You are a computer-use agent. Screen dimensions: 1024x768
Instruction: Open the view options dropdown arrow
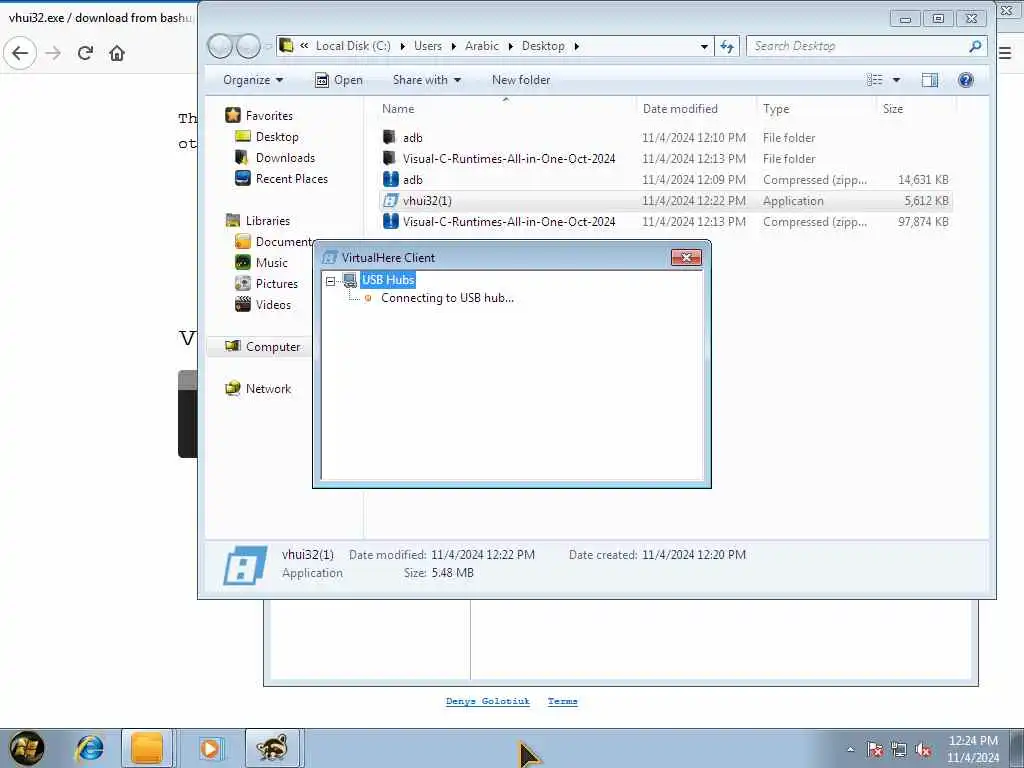tap(896, 80)
